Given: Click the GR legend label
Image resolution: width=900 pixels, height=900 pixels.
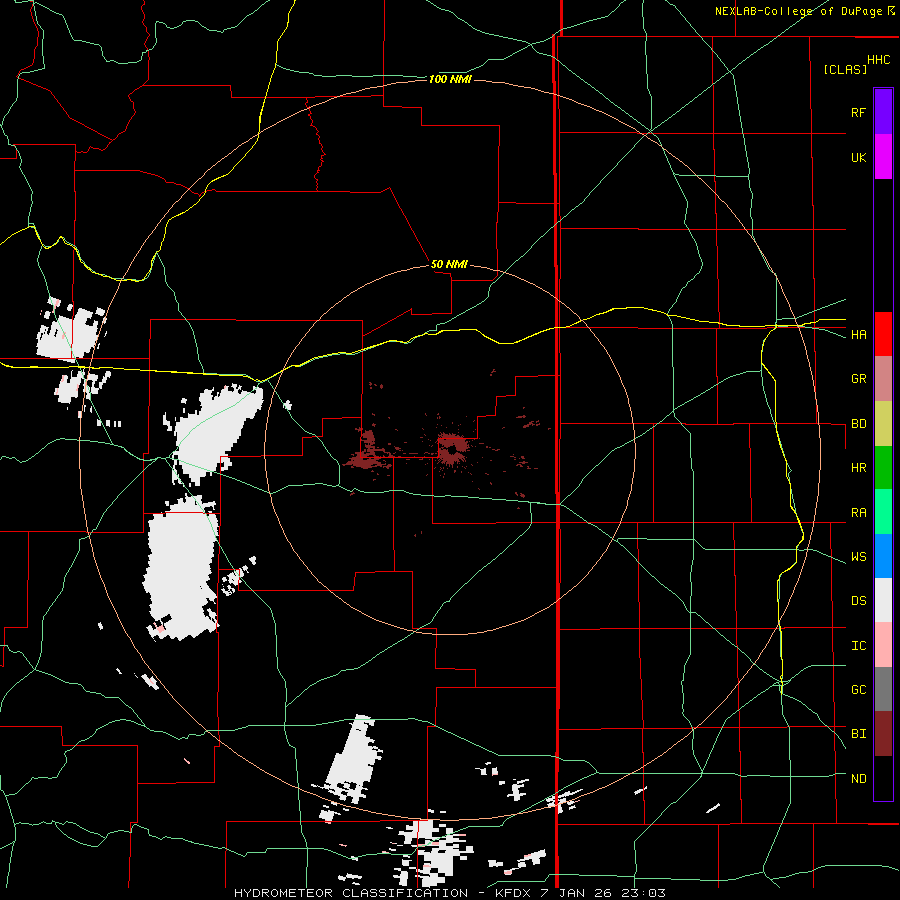Looking at the screenshot, I should [x=858, y=379].
